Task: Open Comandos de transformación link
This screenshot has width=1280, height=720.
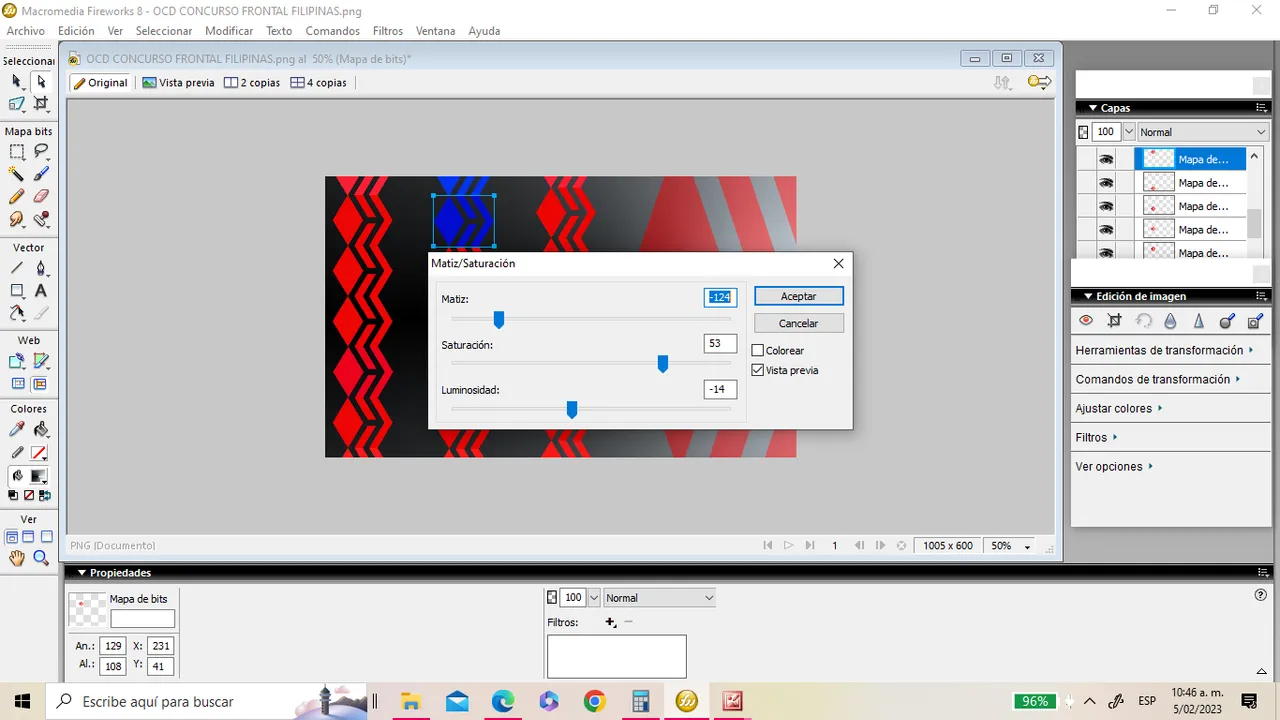Action: pos(1158,379)
